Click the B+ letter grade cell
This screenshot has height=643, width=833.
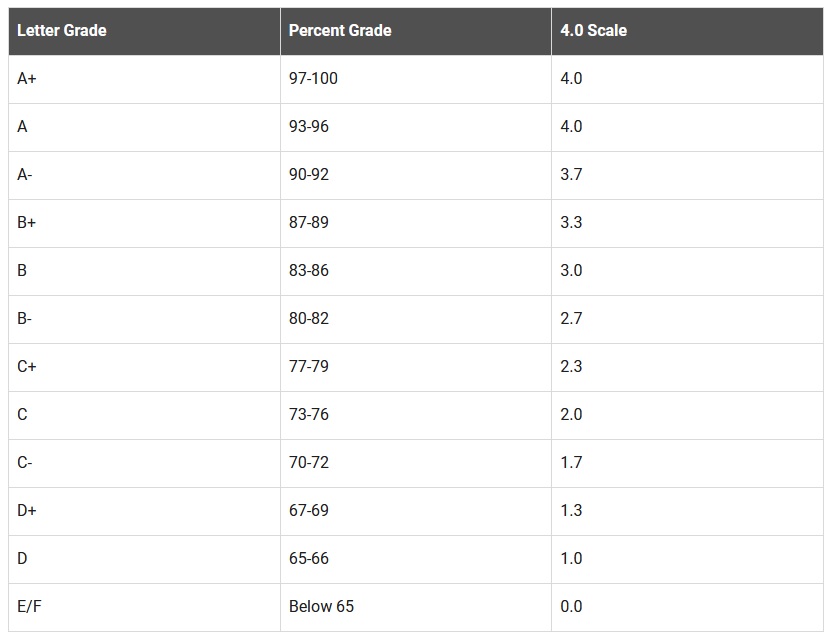(27, 223)
